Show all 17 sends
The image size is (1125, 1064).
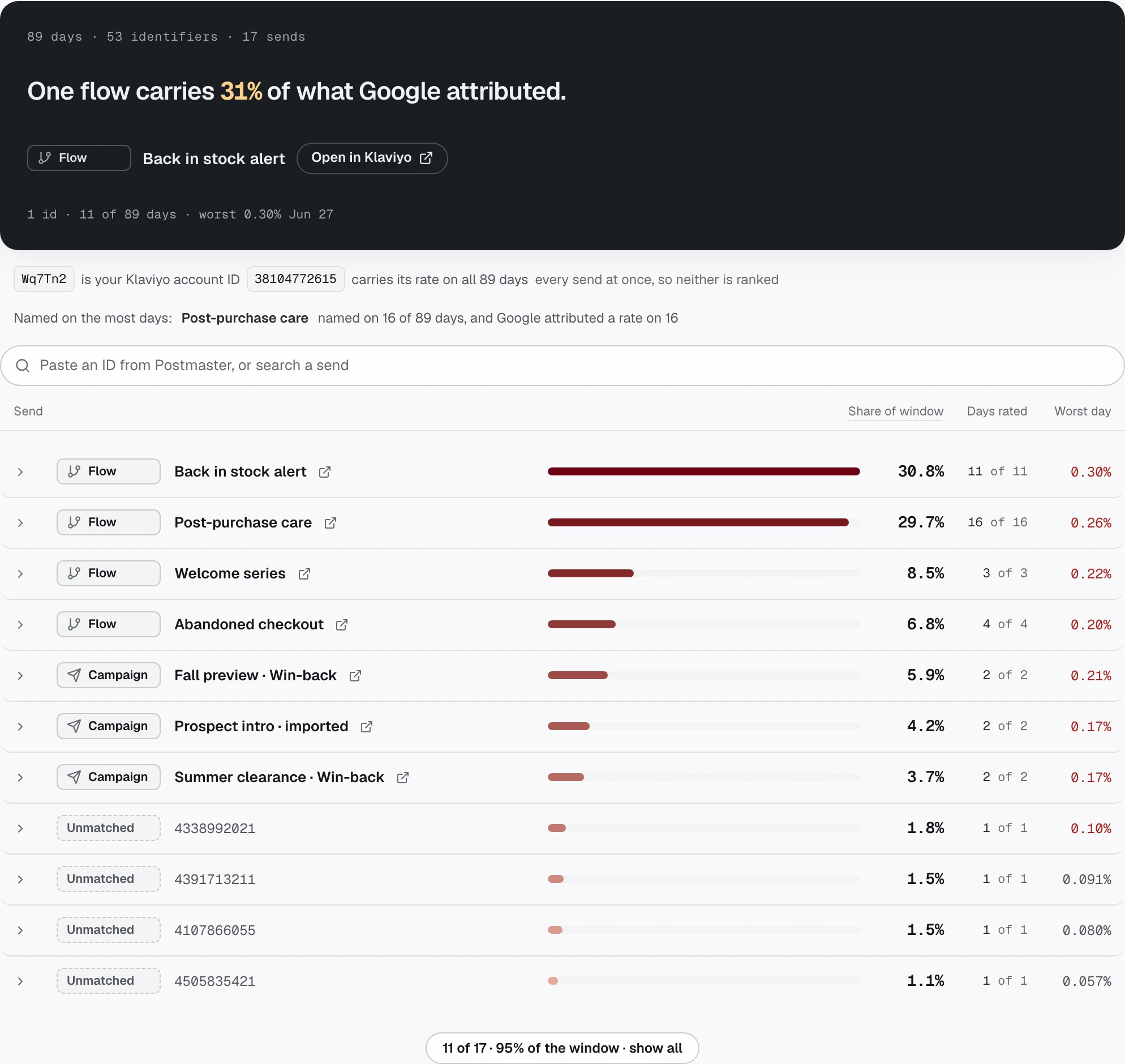pos(562,1048)
